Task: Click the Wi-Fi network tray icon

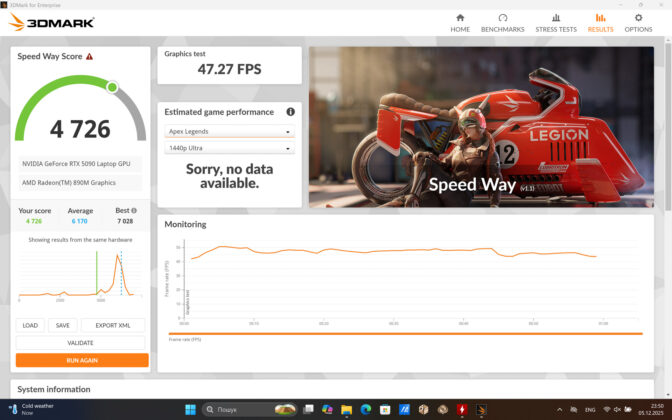Action: point(606,410)
